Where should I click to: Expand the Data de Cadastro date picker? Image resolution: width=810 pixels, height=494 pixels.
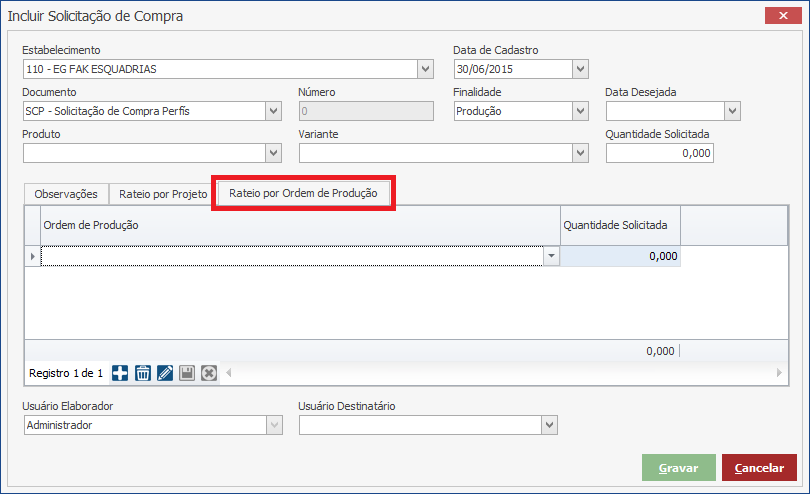coord(580,69)
